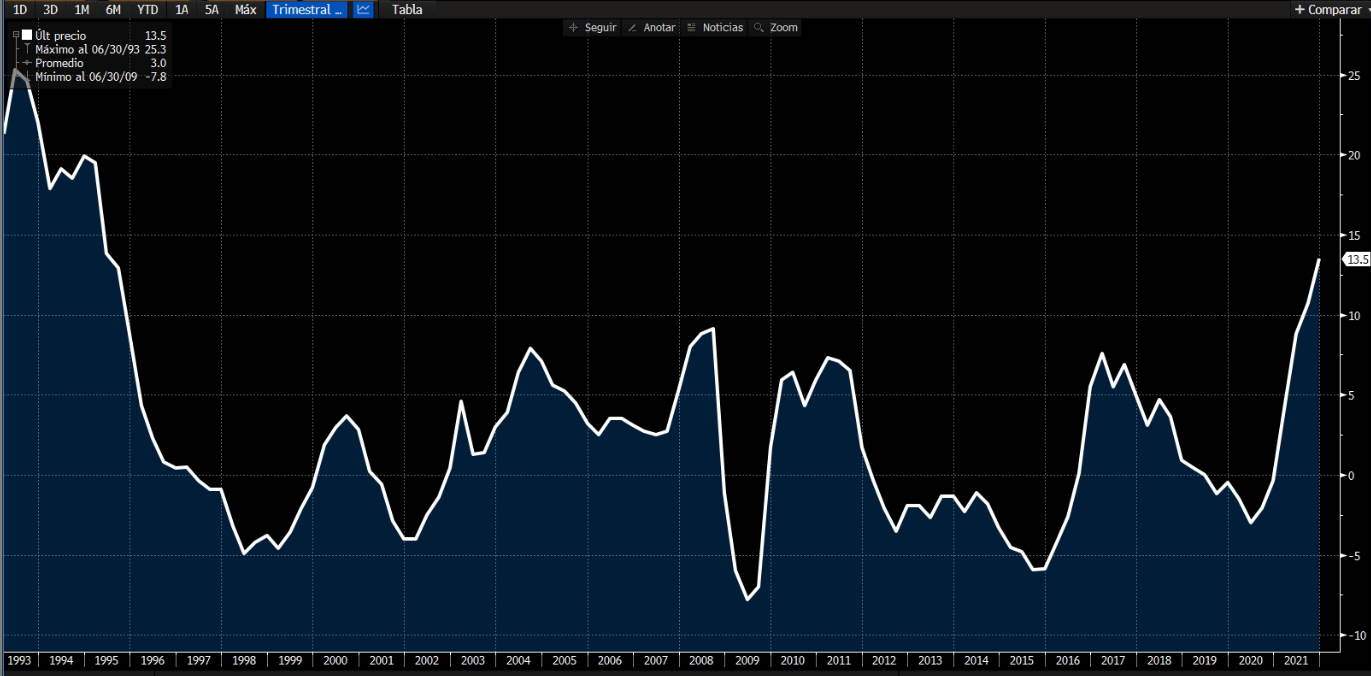Open the Noticias news overlay

tap(714, 27)
